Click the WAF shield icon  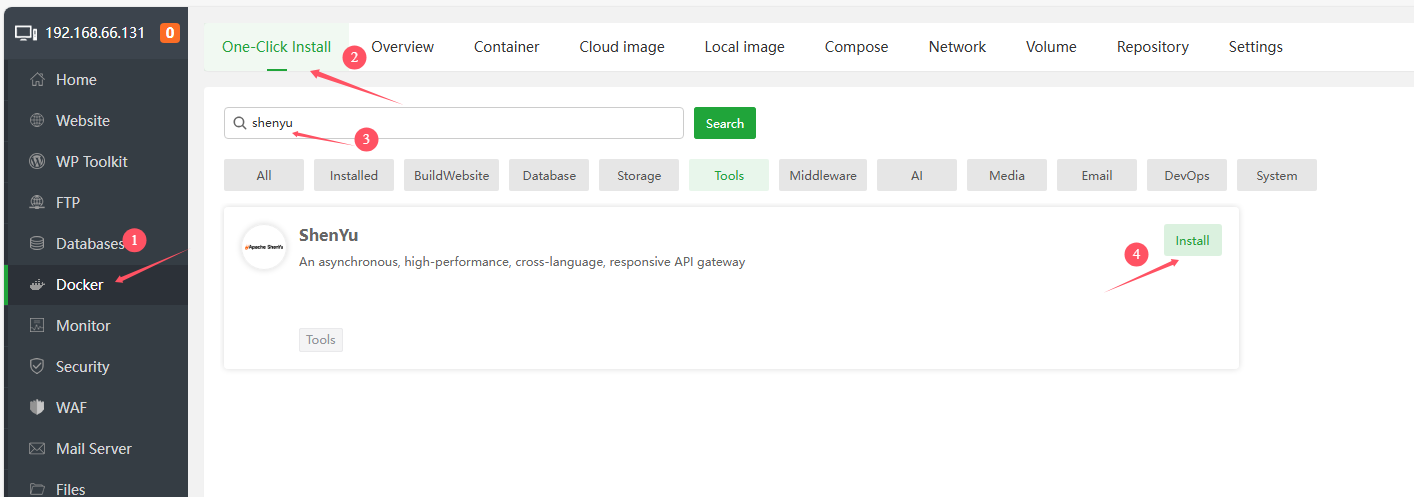pos(37,408)
